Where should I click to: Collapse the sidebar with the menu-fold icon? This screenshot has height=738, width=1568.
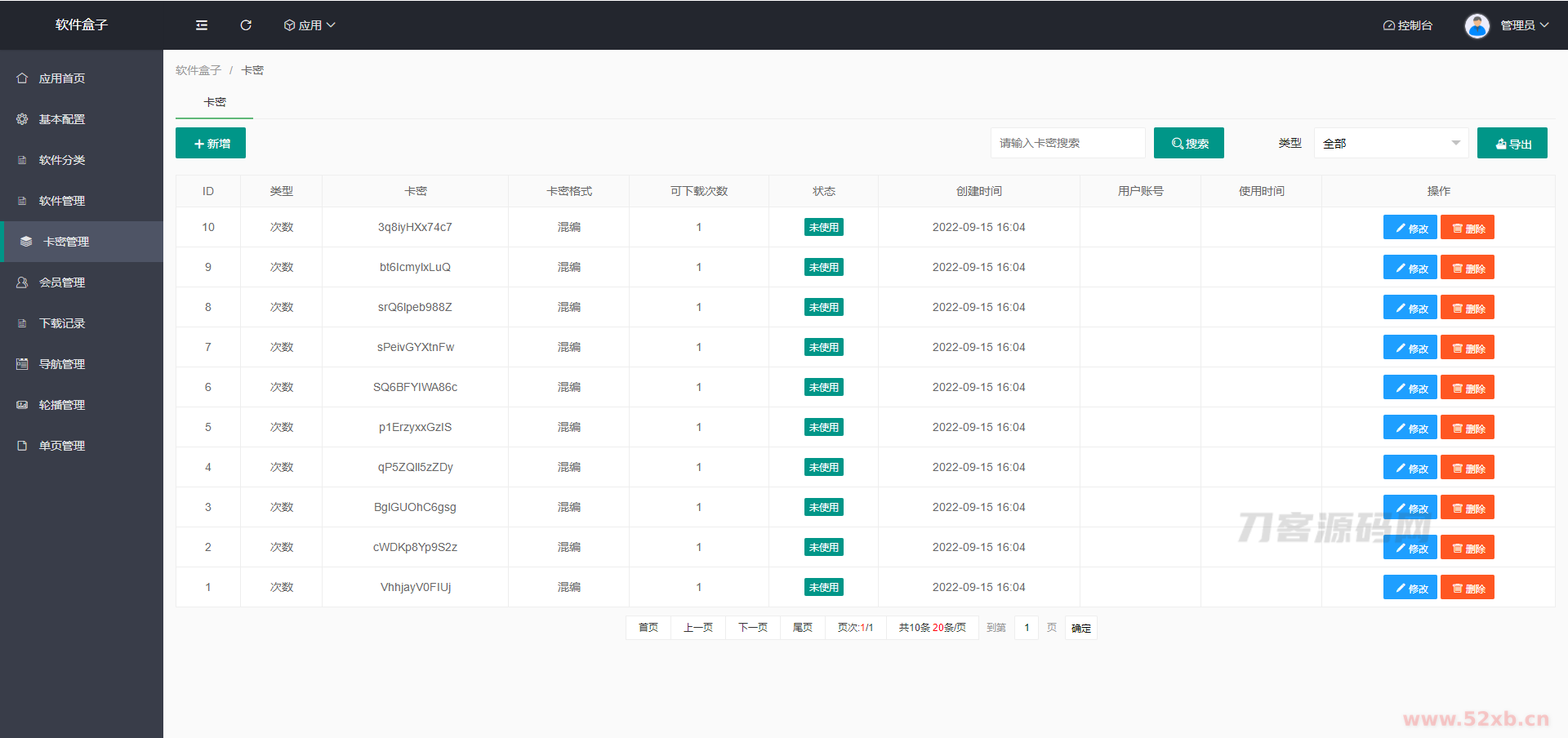pos(202,25)
